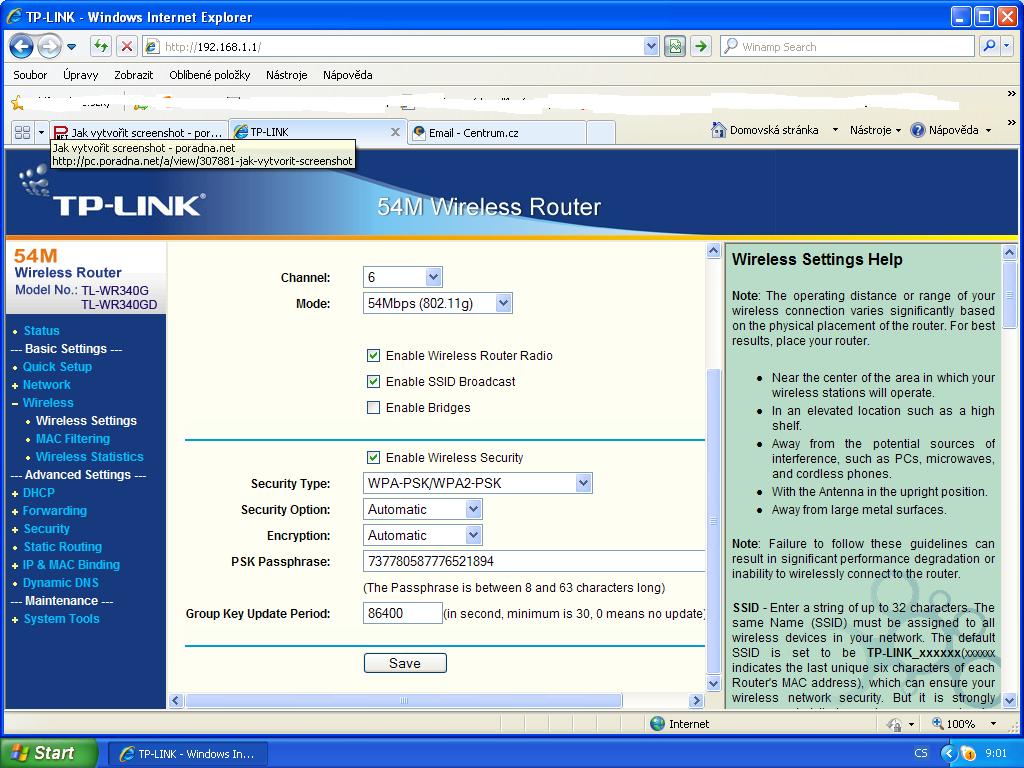Open the address bar history dropdown
The height and width of the screenshot is (768, 1024).
(650, 46)
